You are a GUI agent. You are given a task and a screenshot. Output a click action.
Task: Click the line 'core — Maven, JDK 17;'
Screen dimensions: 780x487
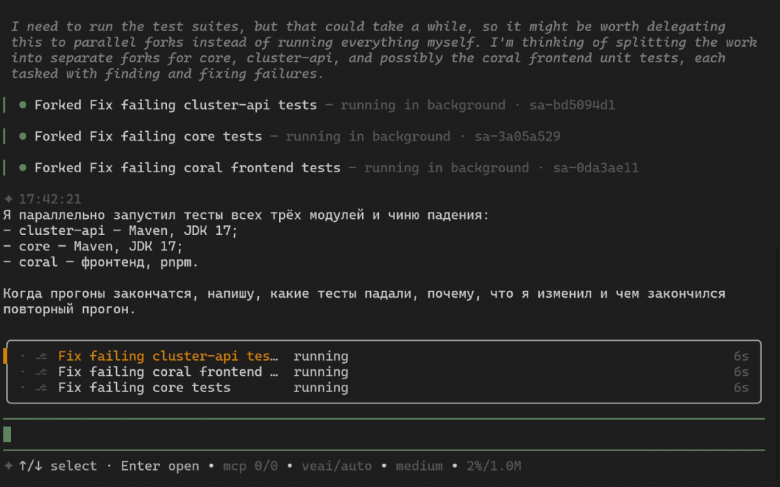pos(93,246)
